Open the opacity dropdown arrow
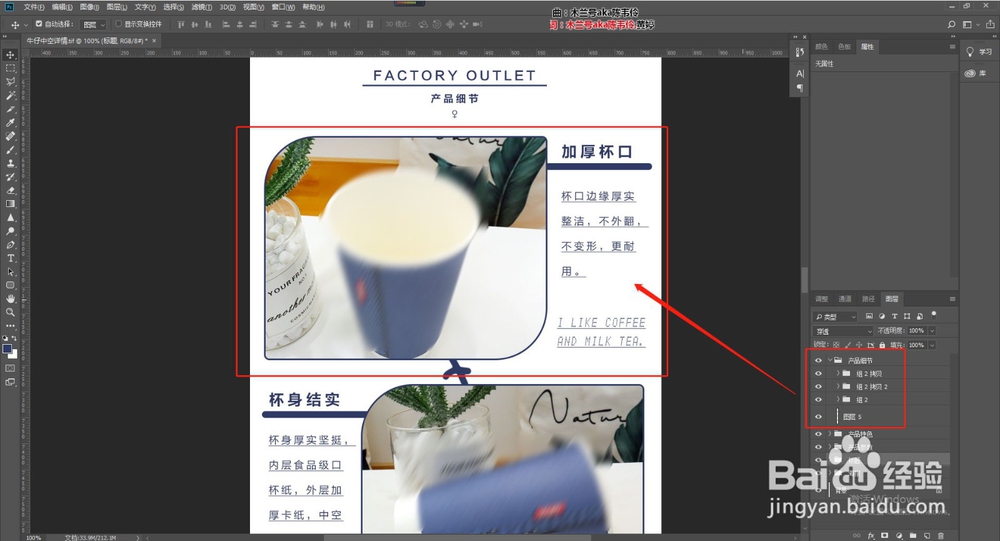The width and height of the screenshot is (1000, 541). (x=932, y=330)
